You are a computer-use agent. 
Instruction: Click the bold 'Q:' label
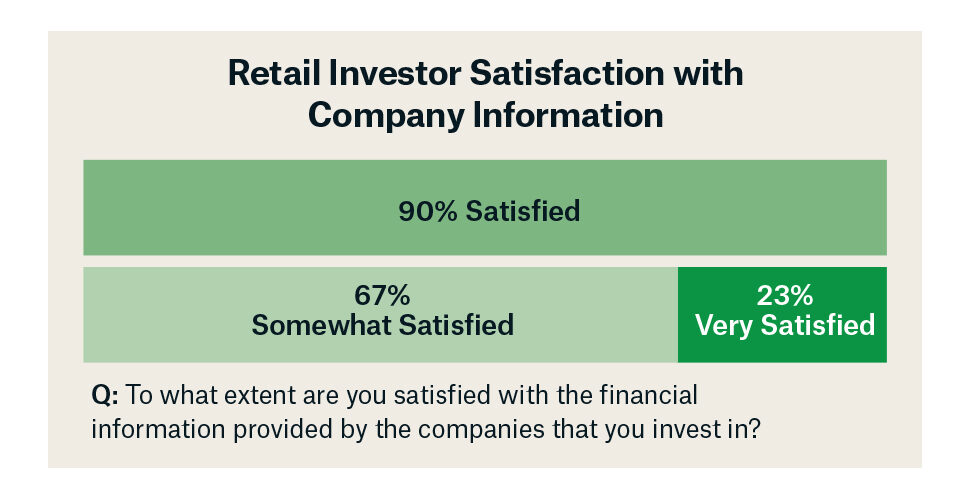point(105,396)
